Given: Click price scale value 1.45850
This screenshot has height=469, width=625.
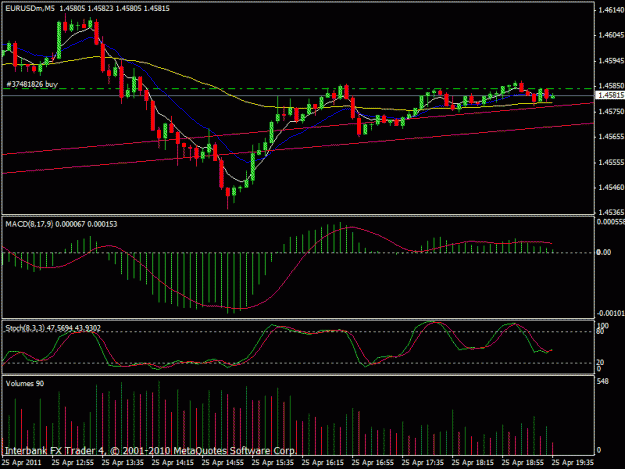Looking at the screenshot, I should 611,86.
